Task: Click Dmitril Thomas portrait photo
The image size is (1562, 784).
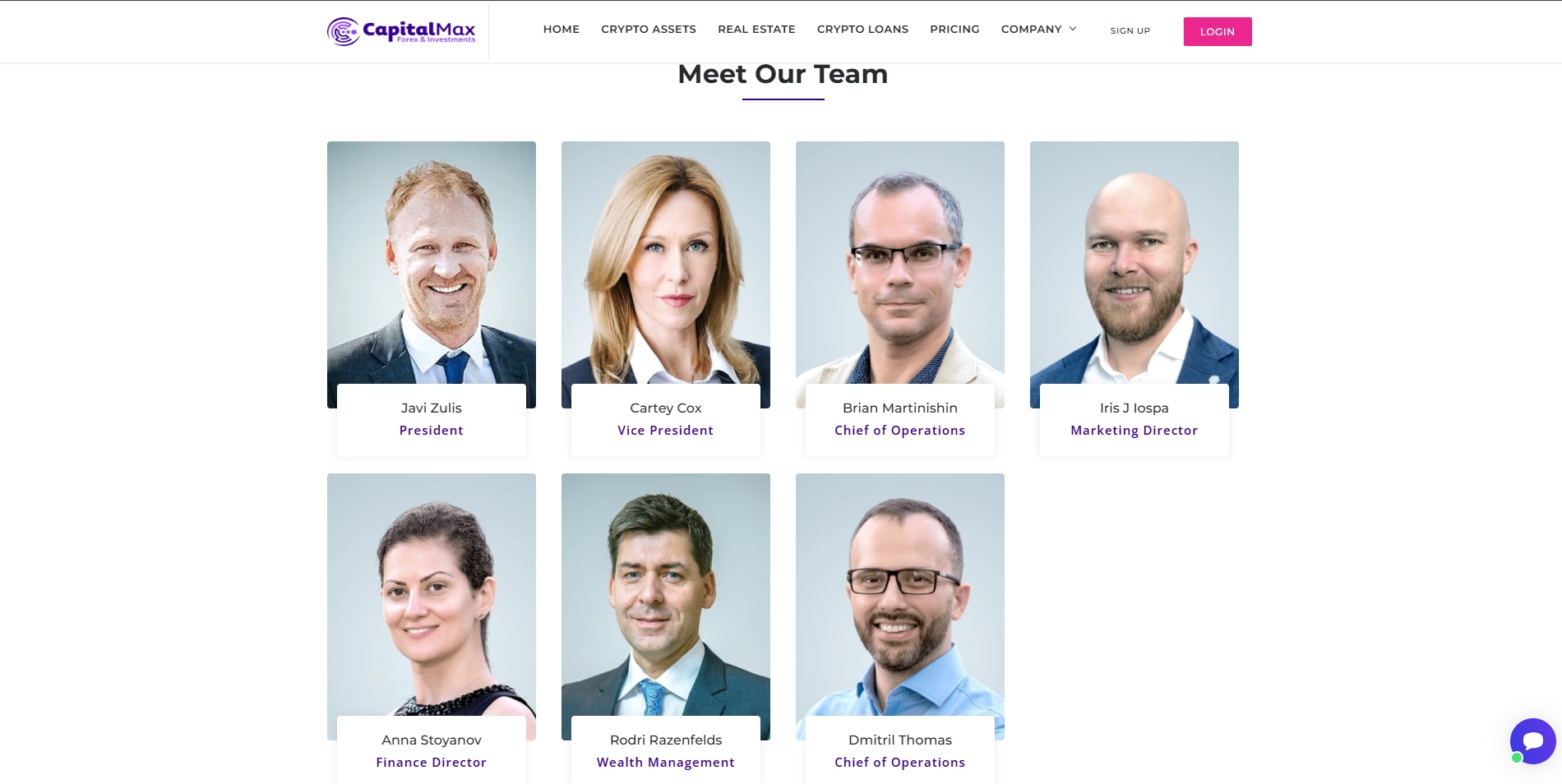Action: (900, 595)
